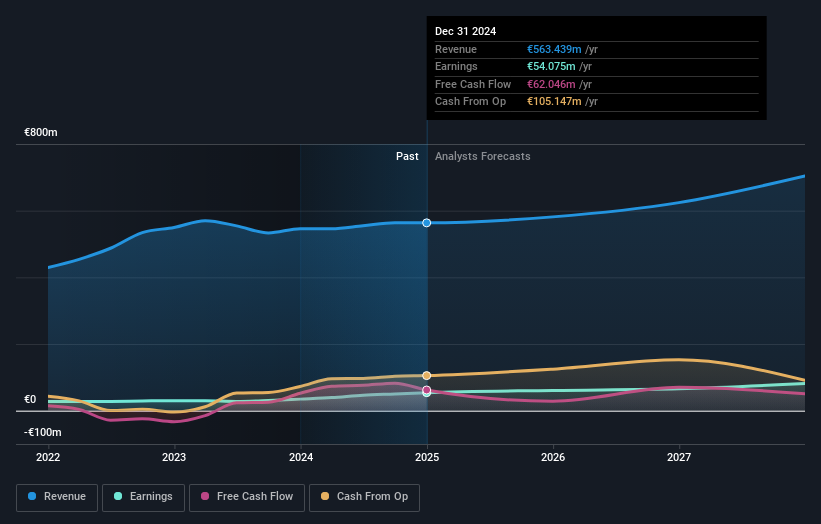Viewport: 821px width, 524px height.
Task: Click the Past section label
Action: point(407,156)
